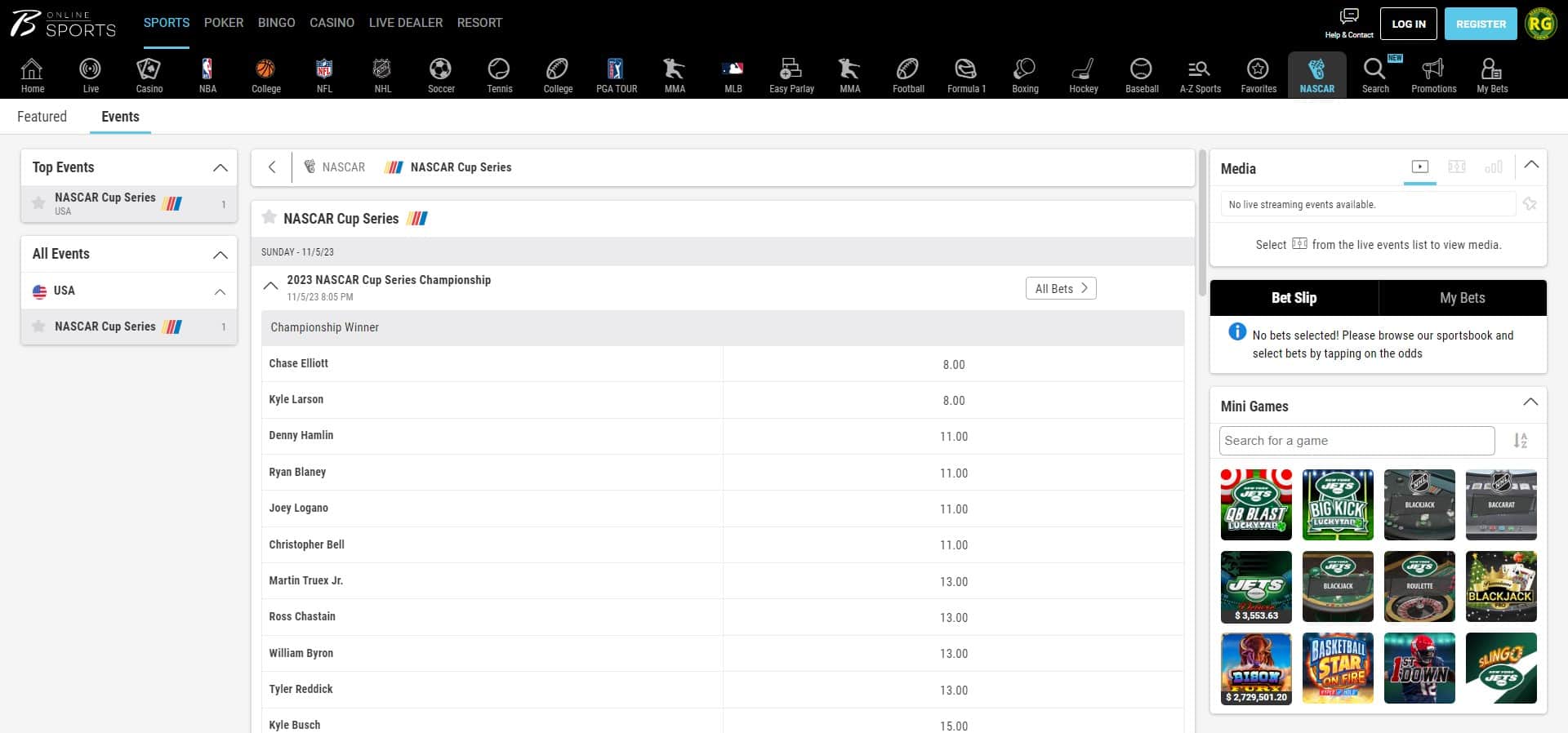The height and width of the screenshot is (733, 1568).
Task: Collapse 2023 NASCAR Cup Series Championship event
Action: click(270, 287)
